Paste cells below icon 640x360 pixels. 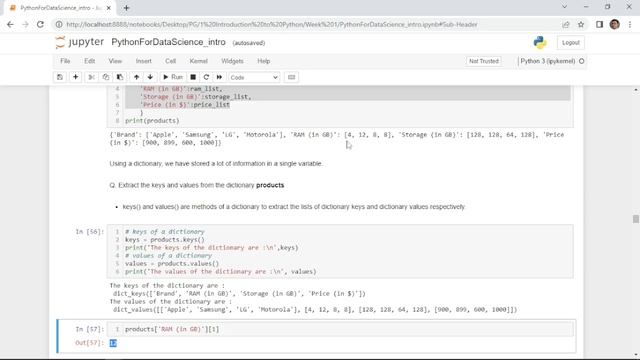[x=120, y=77]
